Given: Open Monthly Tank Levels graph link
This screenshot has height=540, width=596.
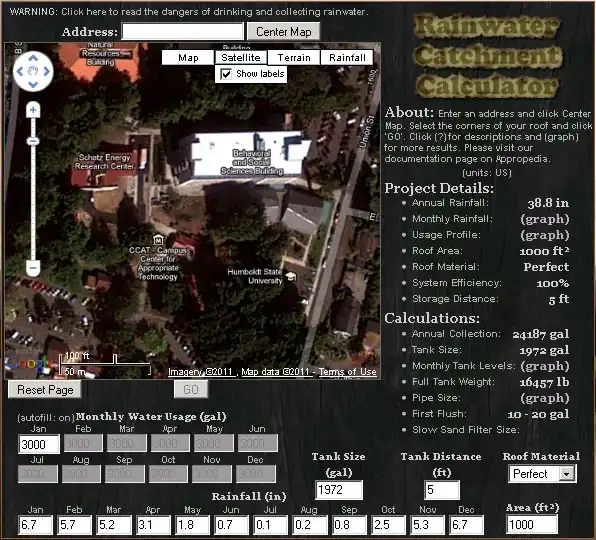Looking at the screenshot, I should tap(545, 366).
